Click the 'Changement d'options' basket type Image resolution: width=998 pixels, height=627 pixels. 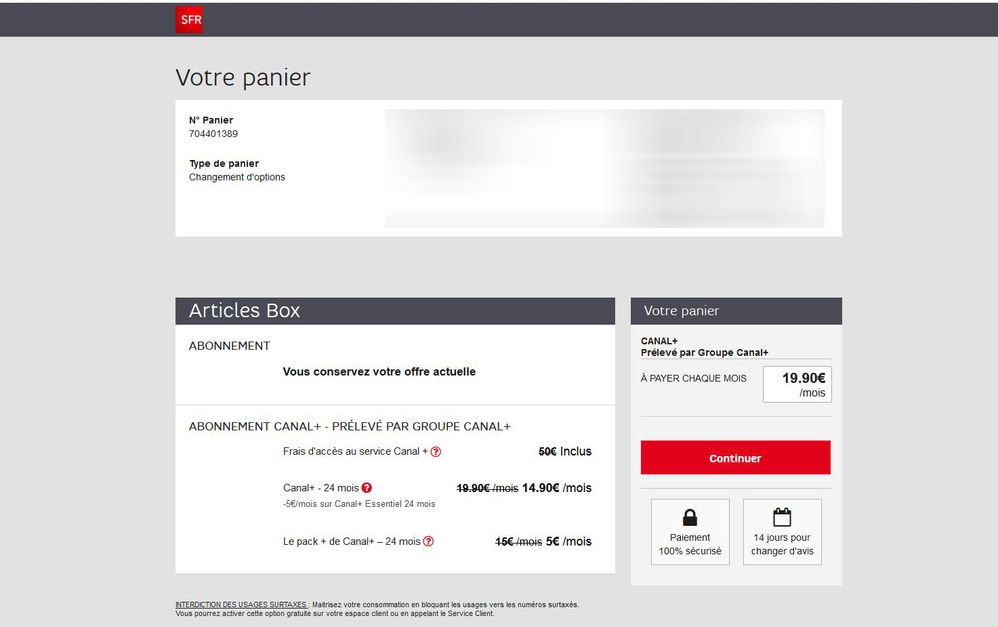237,178
